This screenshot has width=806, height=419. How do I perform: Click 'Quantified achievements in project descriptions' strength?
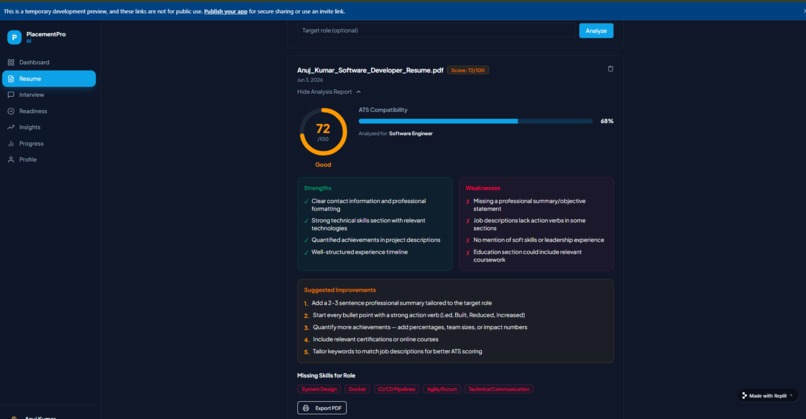(376, 240)
